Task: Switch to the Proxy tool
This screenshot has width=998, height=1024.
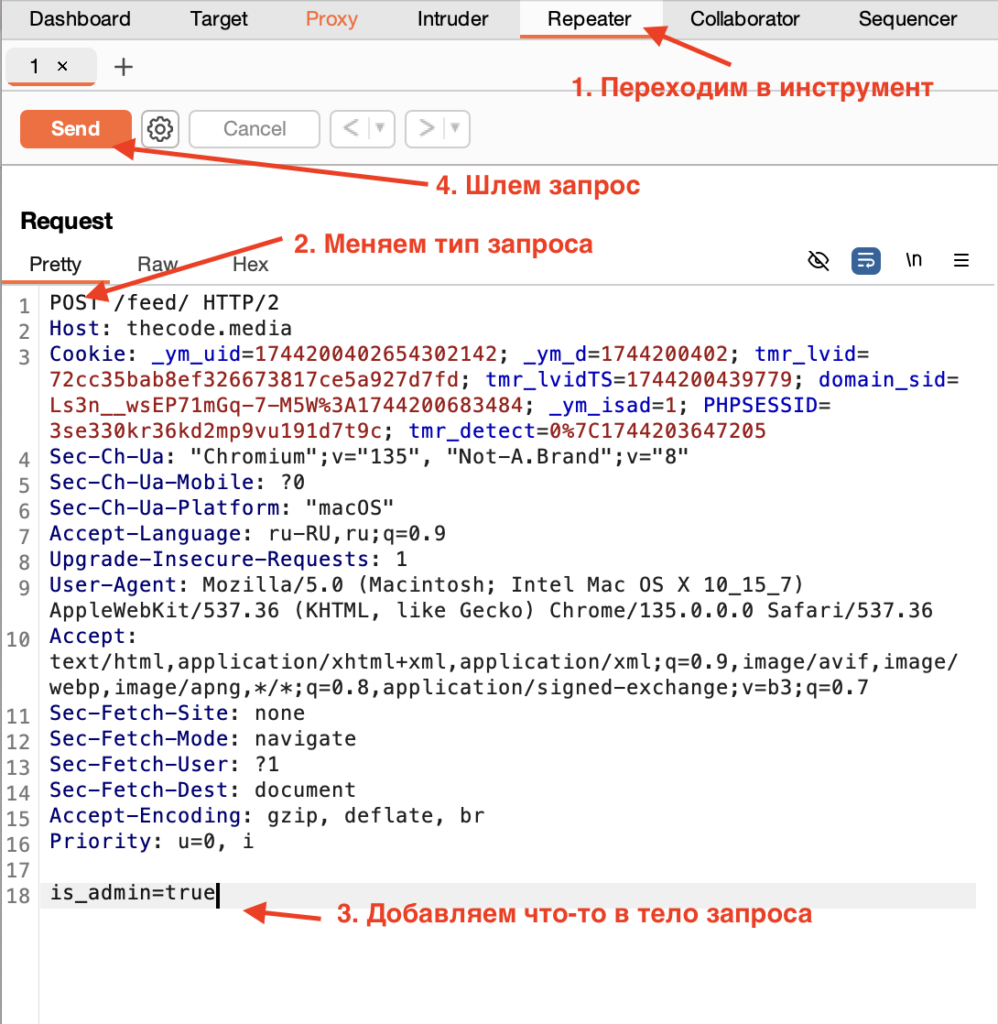Action: pyautogui.click(x=331, y=19)
